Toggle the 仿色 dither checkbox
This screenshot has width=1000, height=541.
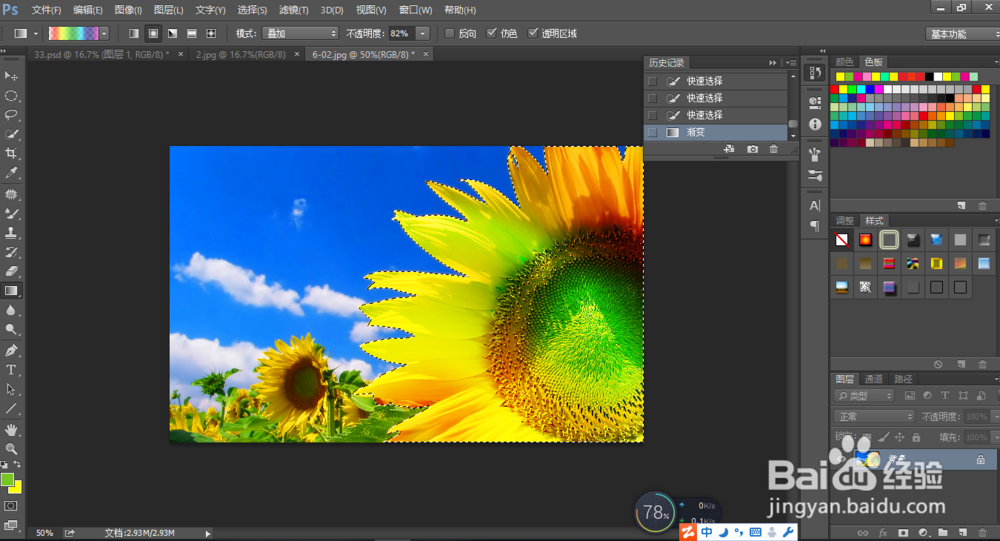coord(492,33)
